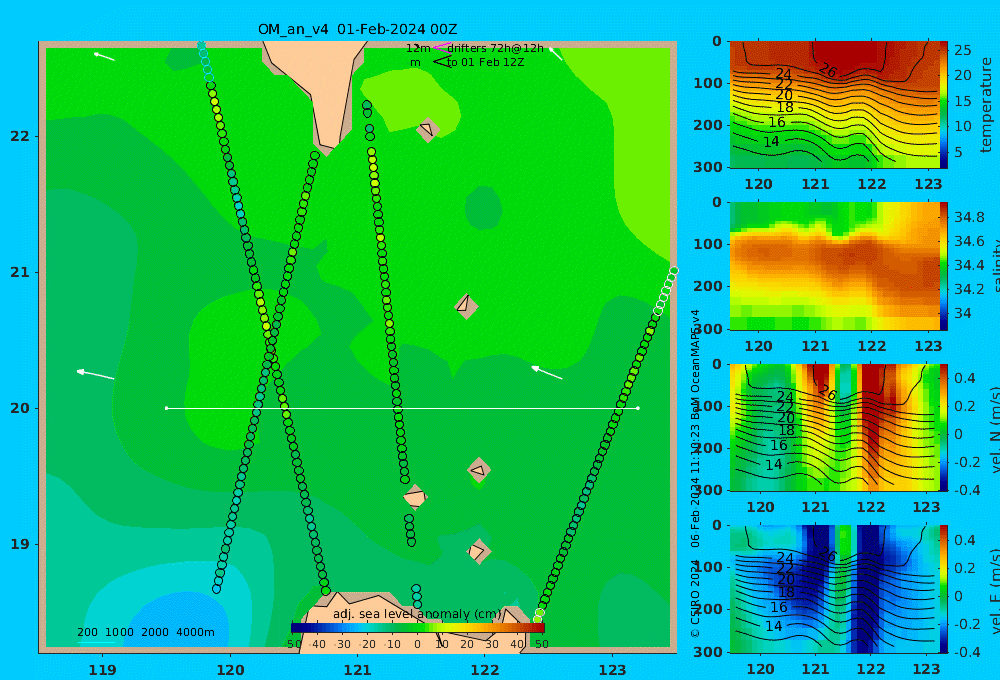The height and width of the screenshot is (680, 1000).
Task: Click the white current arrow in the map's top-left
Action: (x=104, y=57)
